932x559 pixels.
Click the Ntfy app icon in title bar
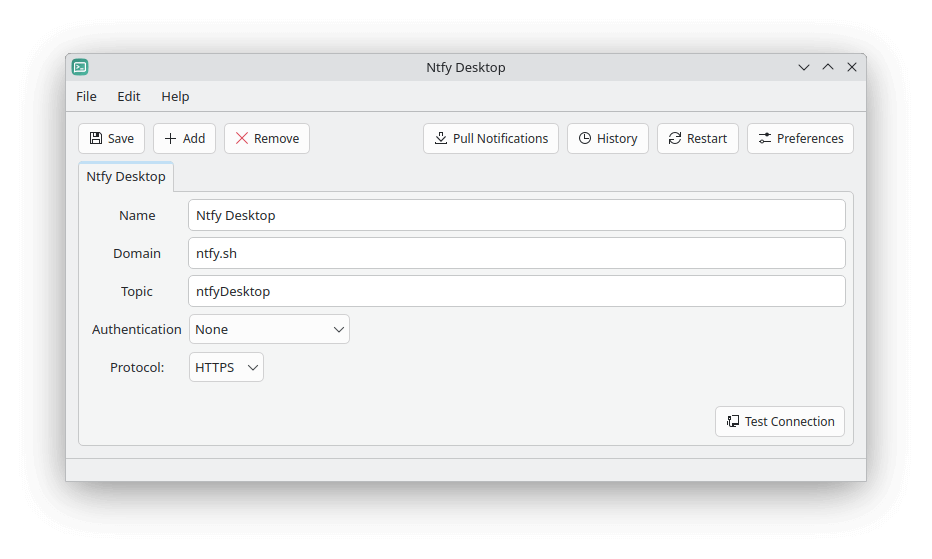click(x=80, y=67)
